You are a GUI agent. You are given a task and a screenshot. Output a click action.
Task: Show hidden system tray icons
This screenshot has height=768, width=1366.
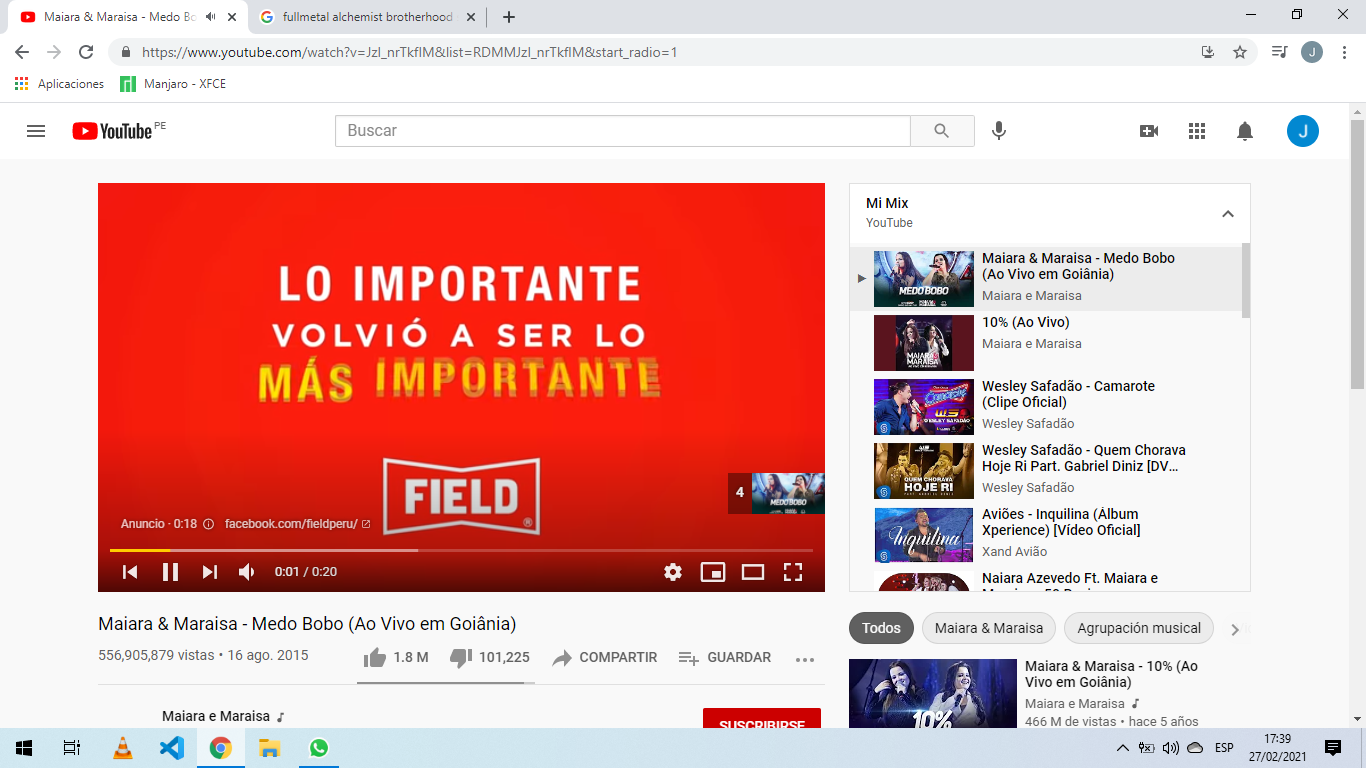(1123, 748)
